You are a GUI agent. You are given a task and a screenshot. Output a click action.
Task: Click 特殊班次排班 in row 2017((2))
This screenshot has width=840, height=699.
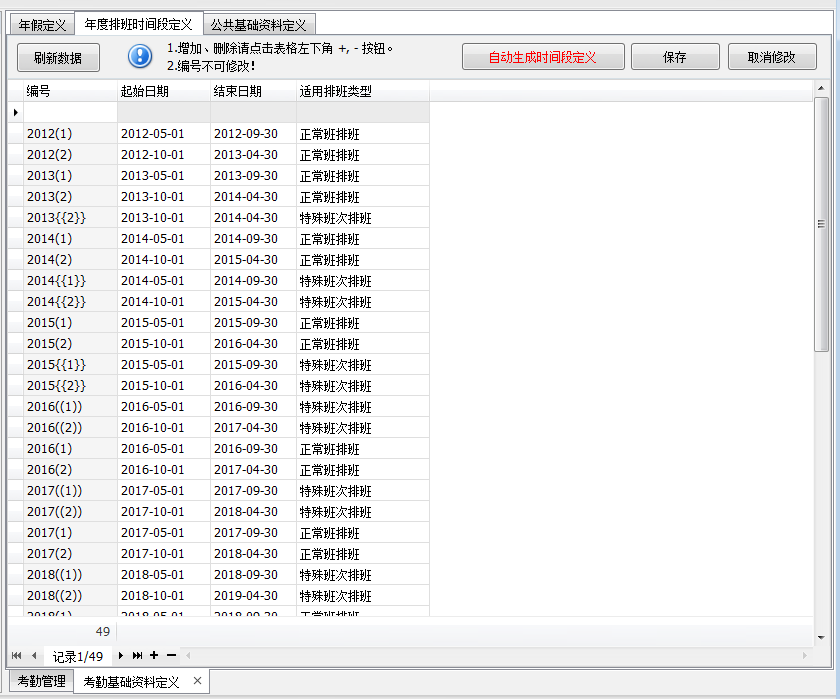pos(362,512)
